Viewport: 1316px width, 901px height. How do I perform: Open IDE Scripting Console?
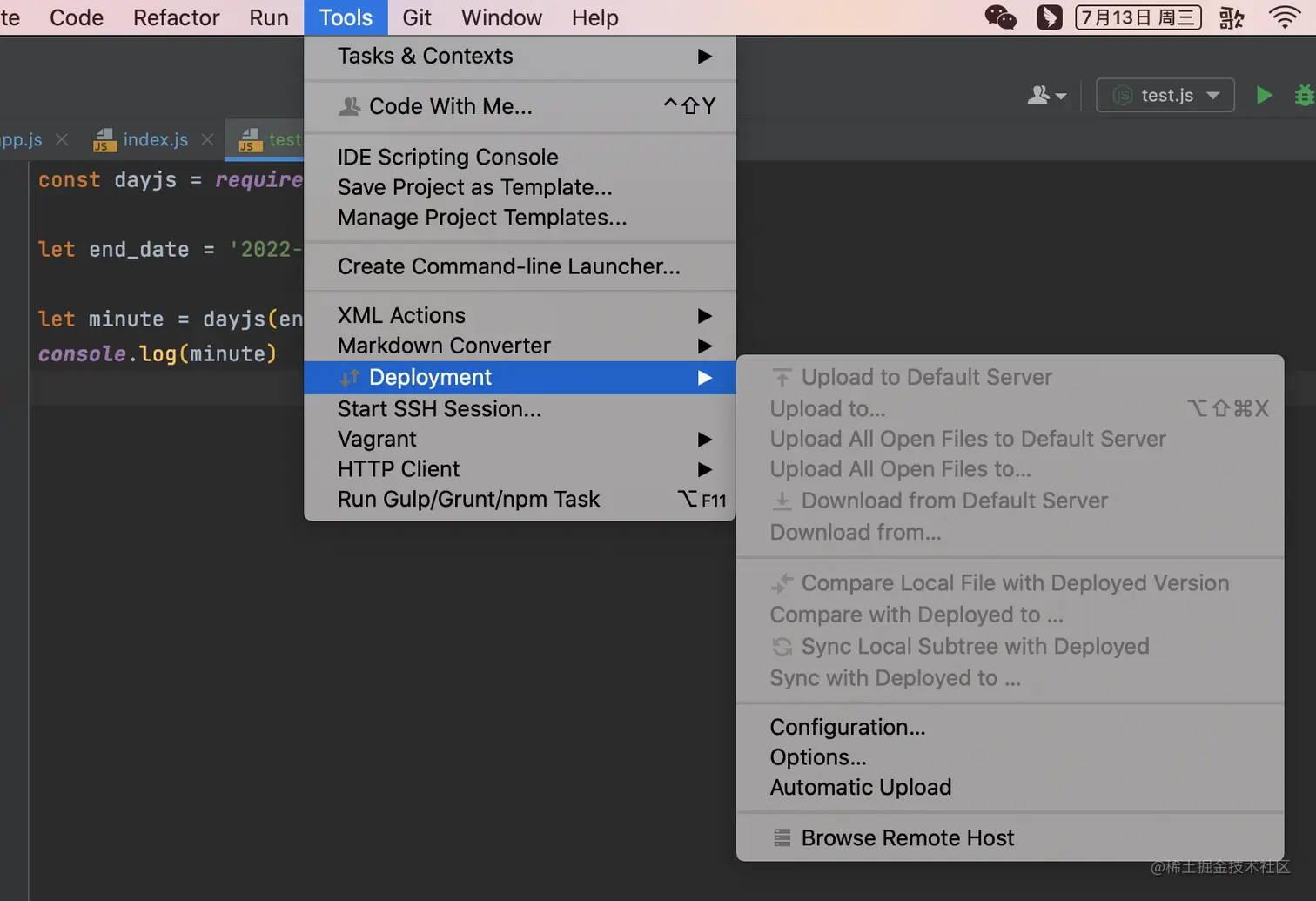520,157
